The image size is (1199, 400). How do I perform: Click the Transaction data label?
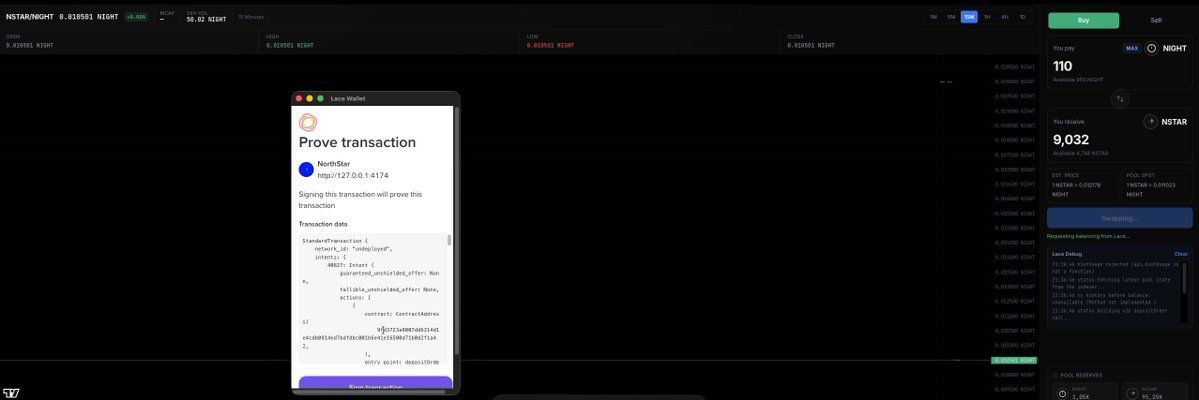(323, 224)
